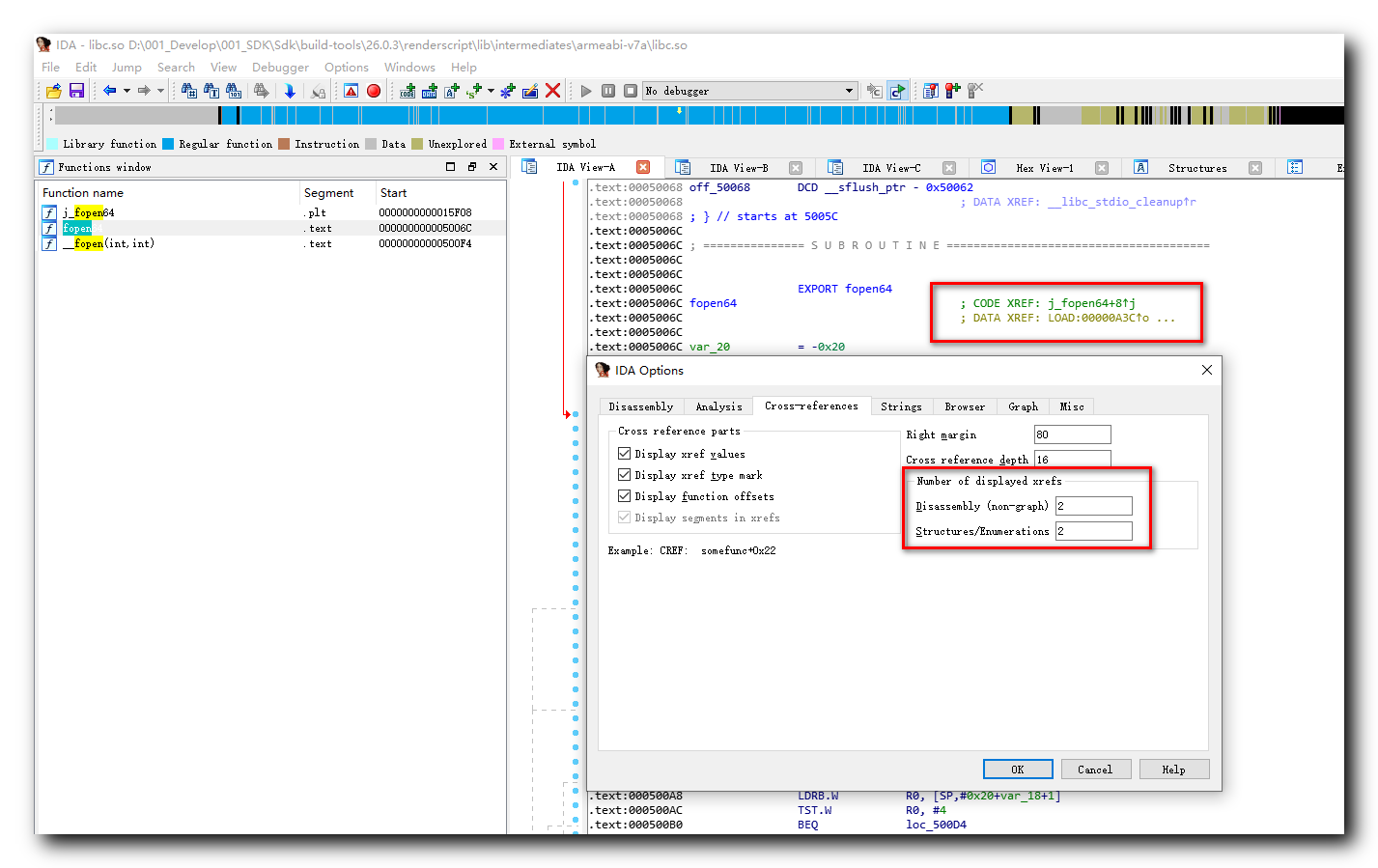Confirm IDA Options with OK
The width and height of the screenshot is (1378, 868).
(1018, 770)
